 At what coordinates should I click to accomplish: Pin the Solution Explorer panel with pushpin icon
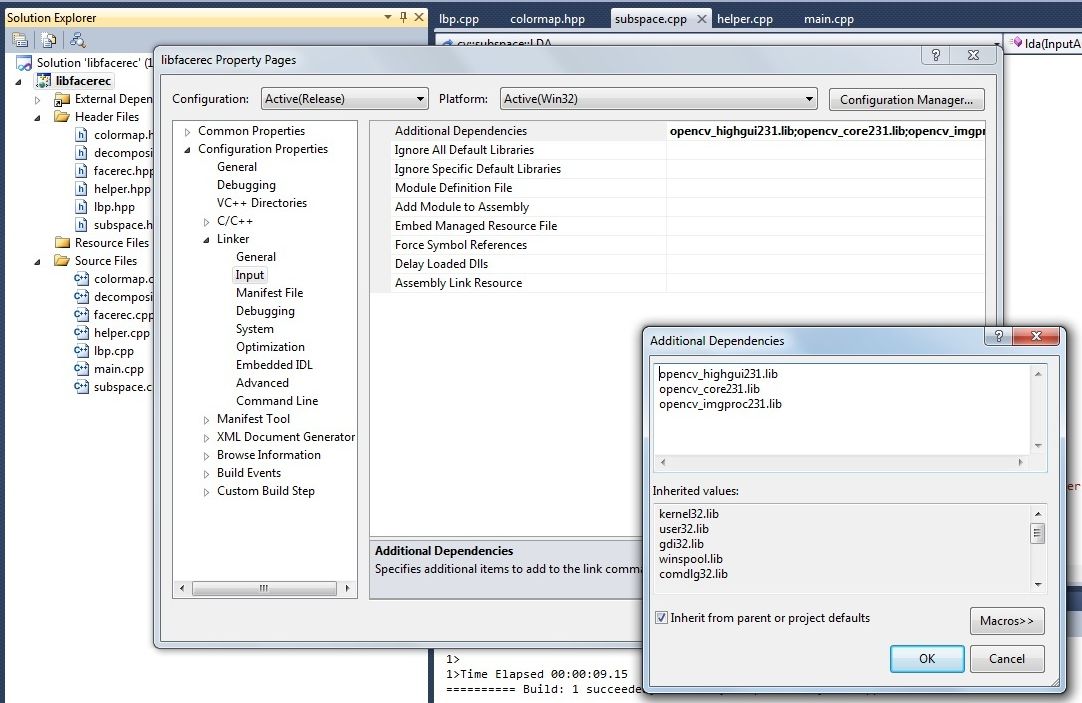pyautogui.click(x=404, y=17)
